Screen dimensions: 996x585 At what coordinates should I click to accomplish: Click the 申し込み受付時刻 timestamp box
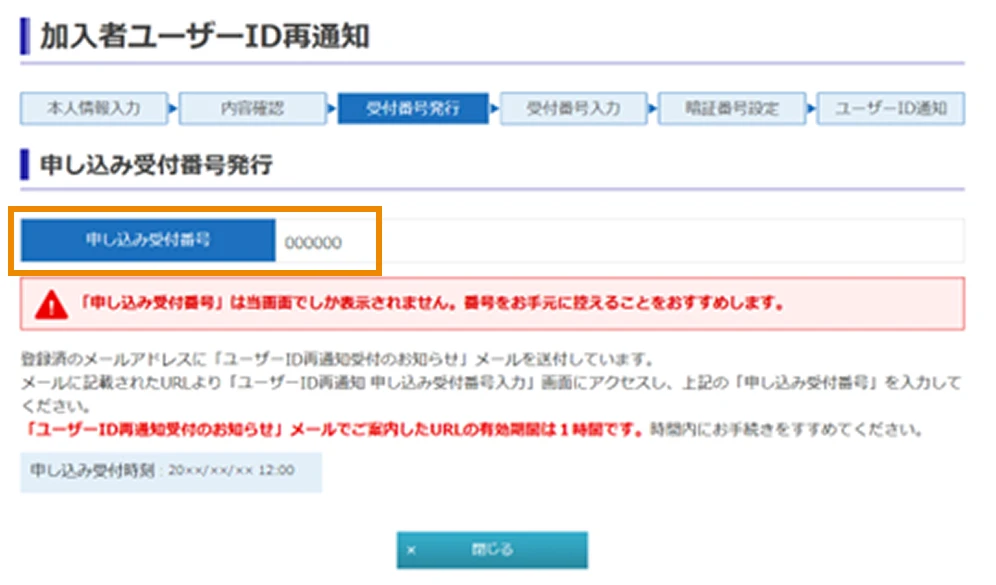(x=170, y=470)
